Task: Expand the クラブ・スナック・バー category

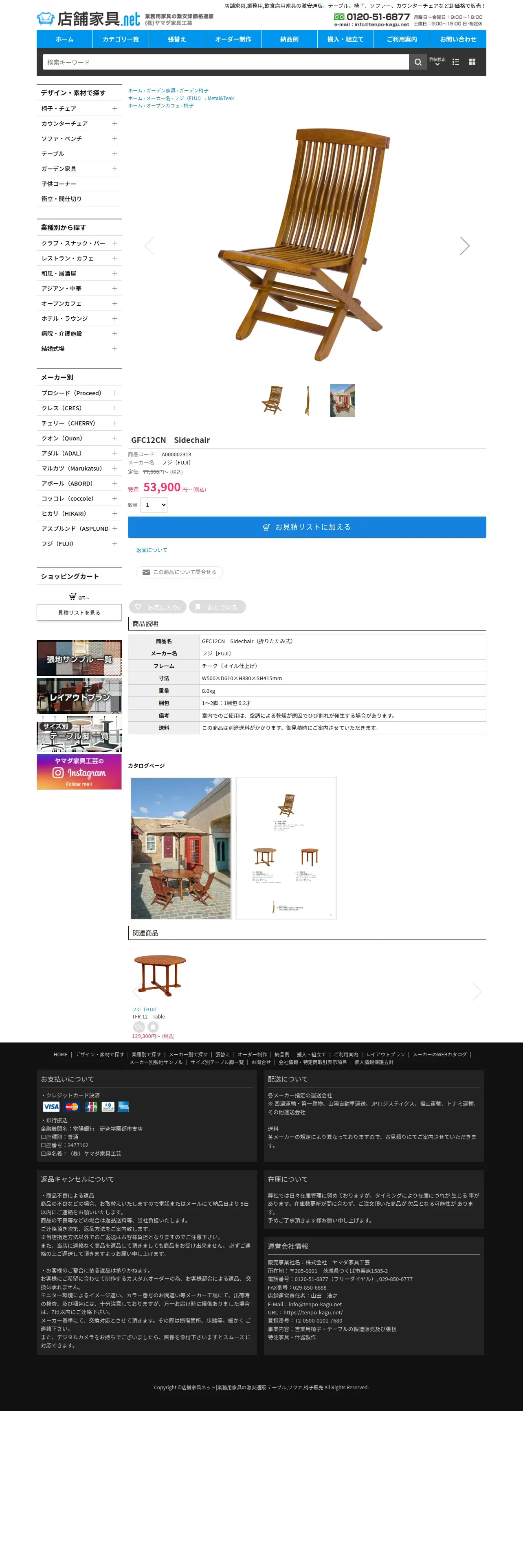Action: click(x=114, y=243)
